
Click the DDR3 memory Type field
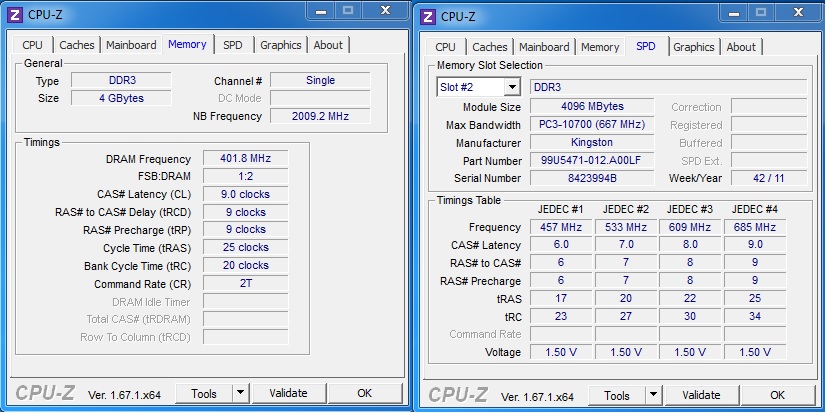click(x=121, y=80)
